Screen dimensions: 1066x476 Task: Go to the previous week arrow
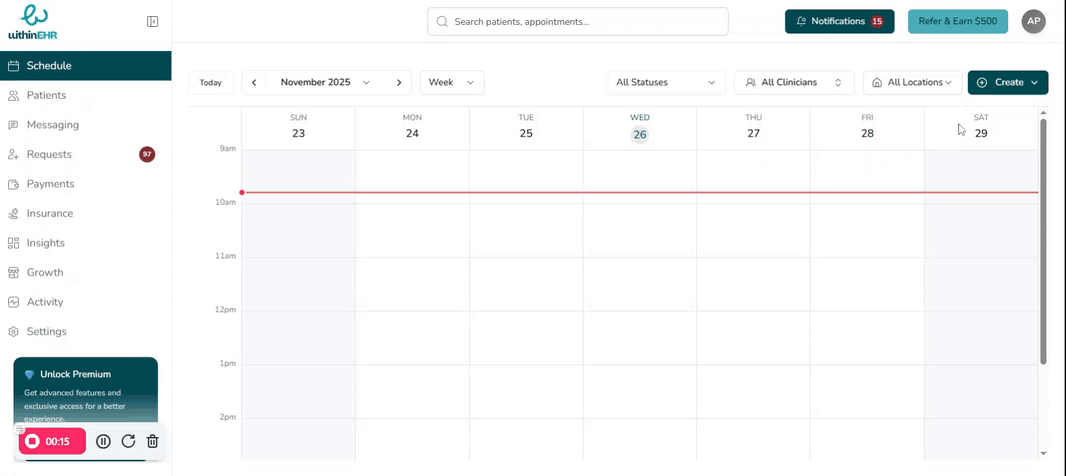255,82
